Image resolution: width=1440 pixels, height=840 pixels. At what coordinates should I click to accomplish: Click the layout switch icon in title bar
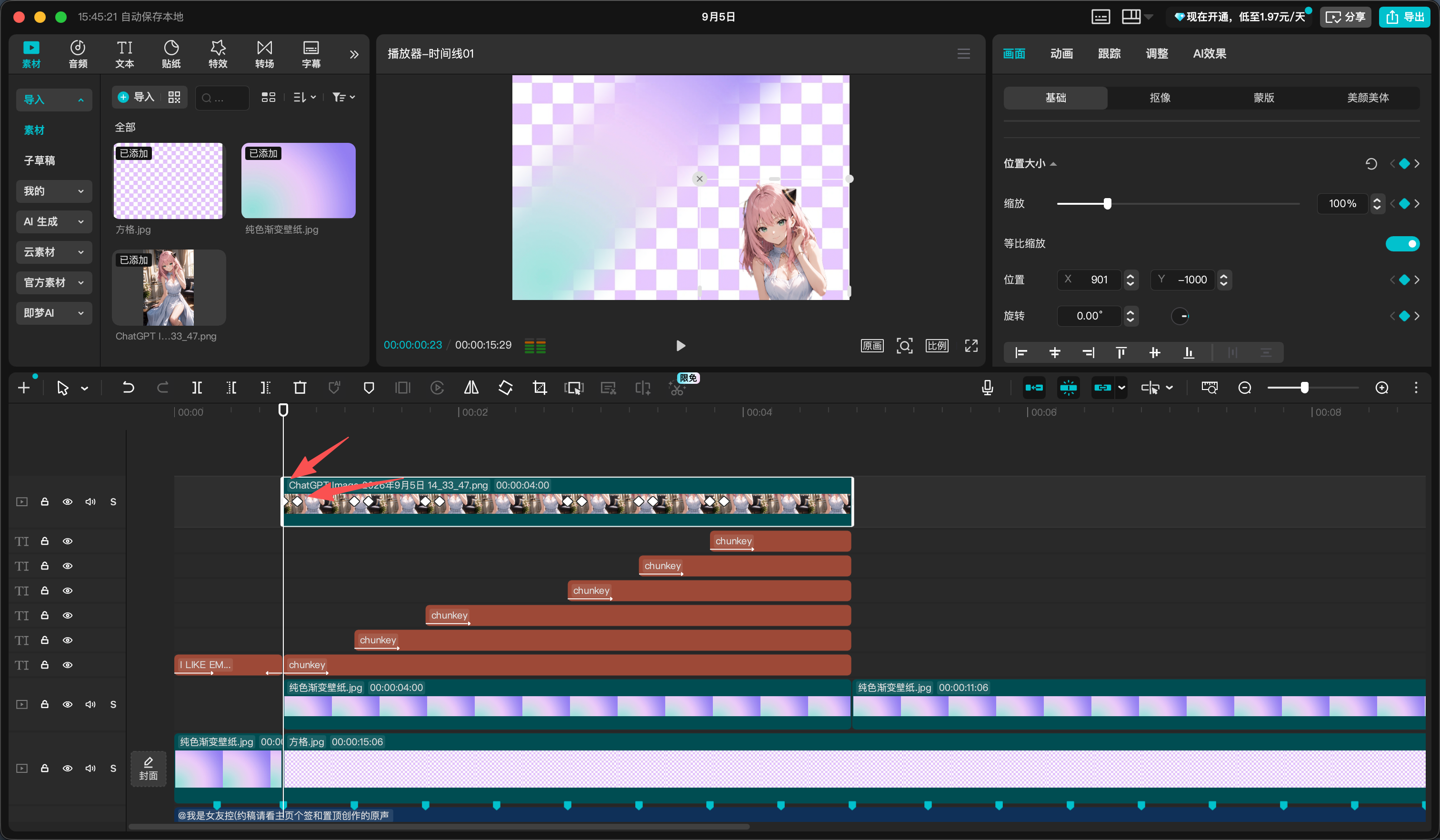tap(1131, 17)
